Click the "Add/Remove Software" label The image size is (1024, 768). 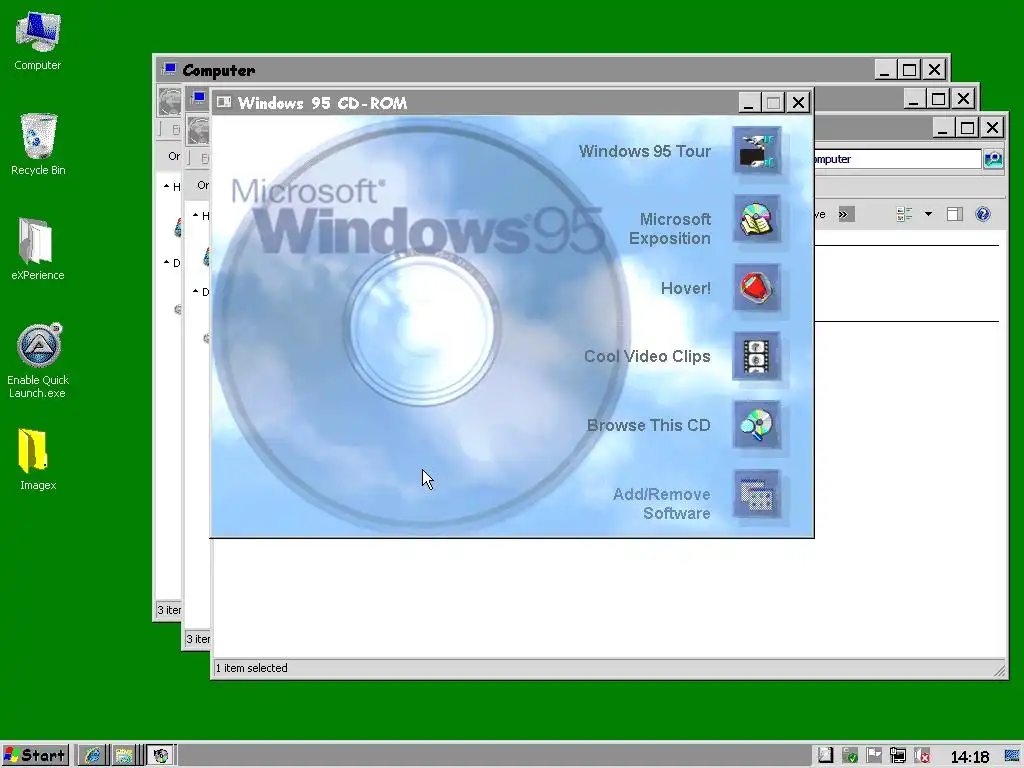(662, 504)
